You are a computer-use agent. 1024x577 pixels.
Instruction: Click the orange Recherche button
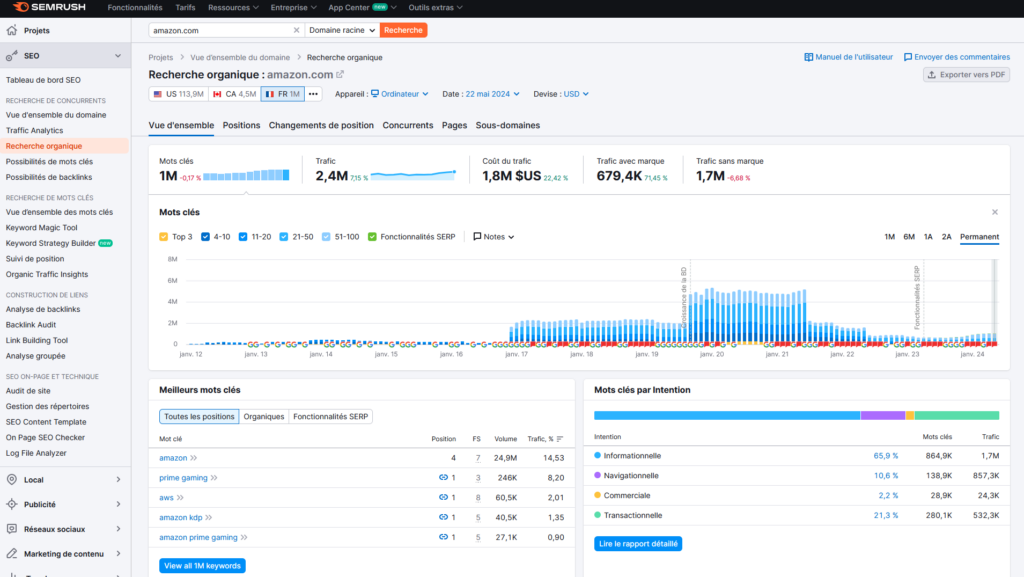(404, 30)
